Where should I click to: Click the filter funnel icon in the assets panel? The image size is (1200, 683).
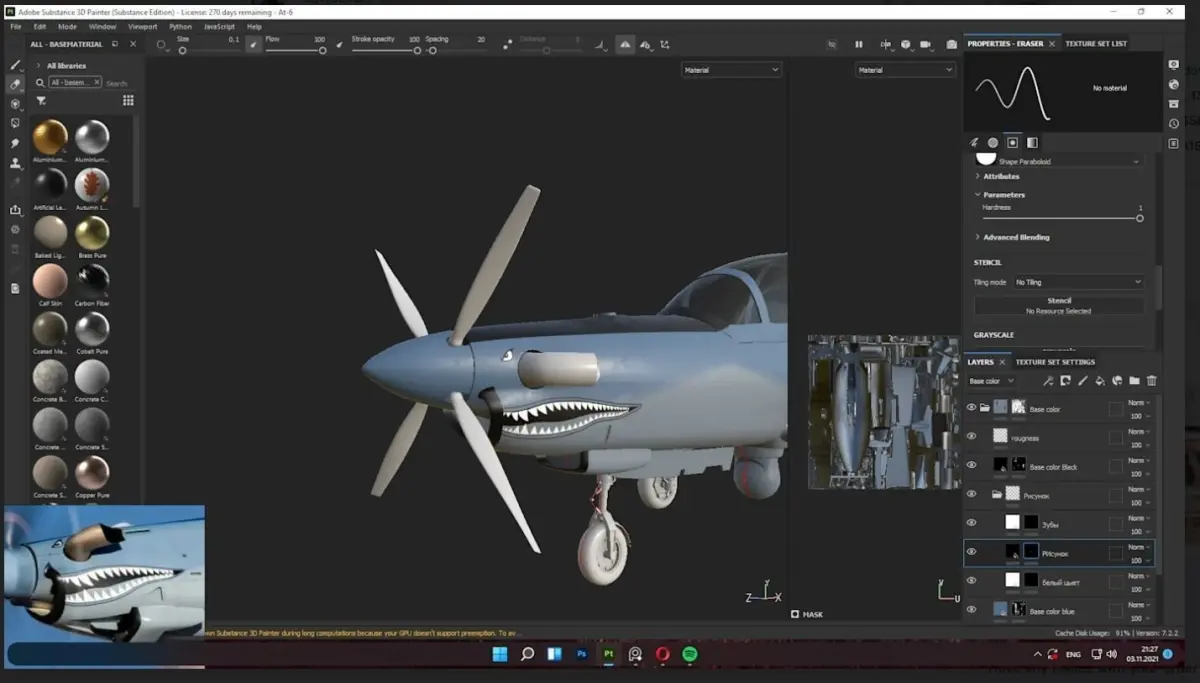[41, 101]
